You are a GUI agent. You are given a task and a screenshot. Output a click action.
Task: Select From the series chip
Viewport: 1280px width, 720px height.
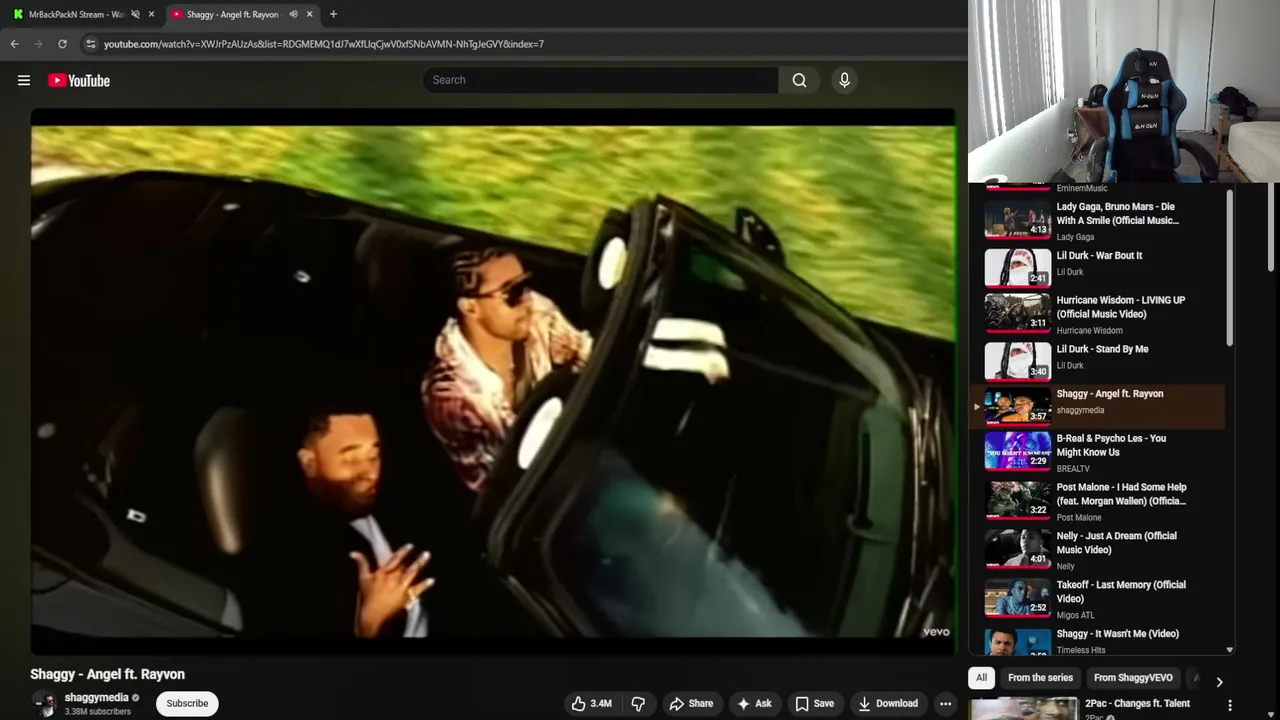click(1040, 678)
